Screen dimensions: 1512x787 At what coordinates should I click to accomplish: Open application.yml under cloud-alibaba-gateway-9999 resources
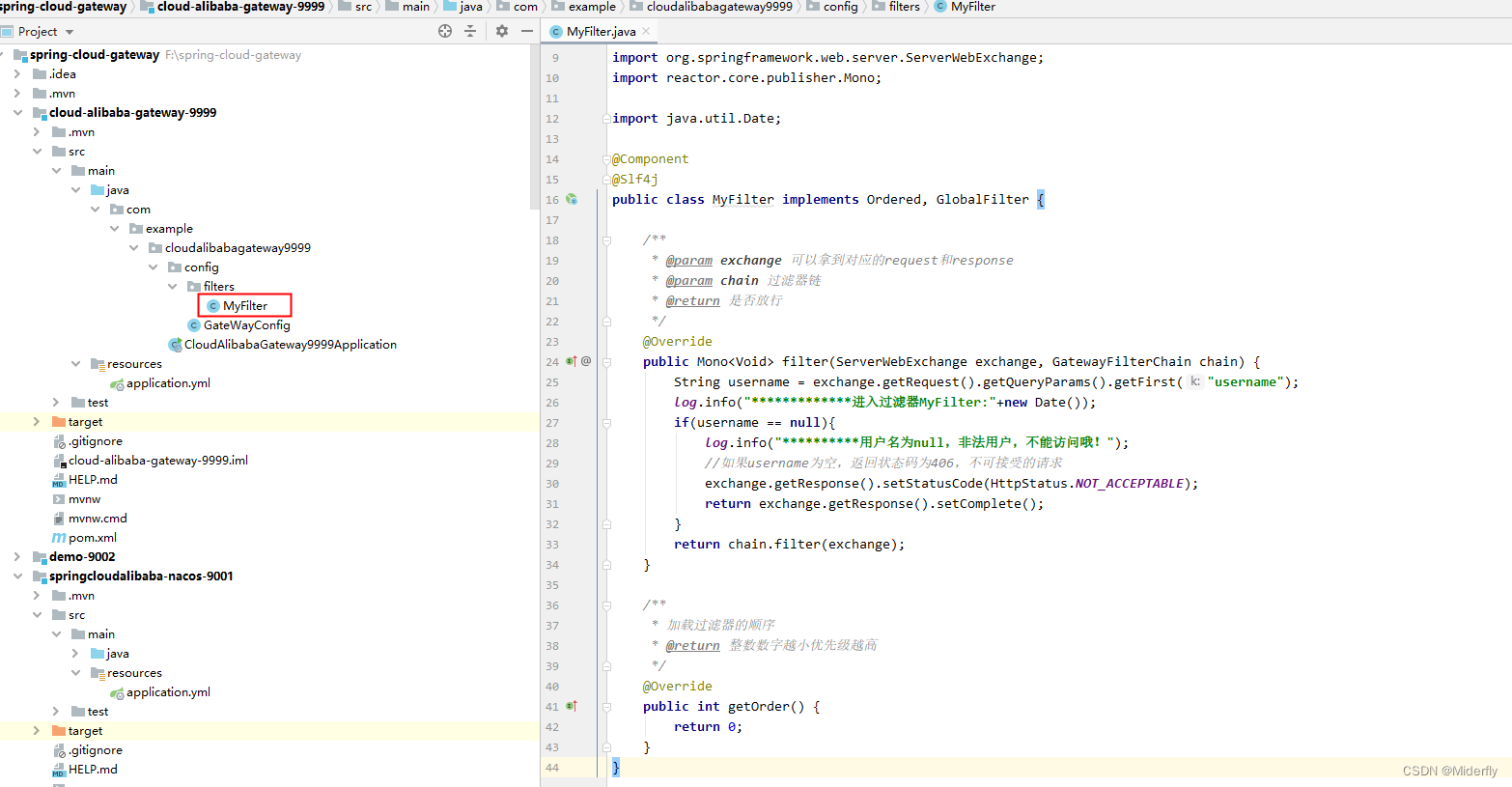click(x=168, y=383)
